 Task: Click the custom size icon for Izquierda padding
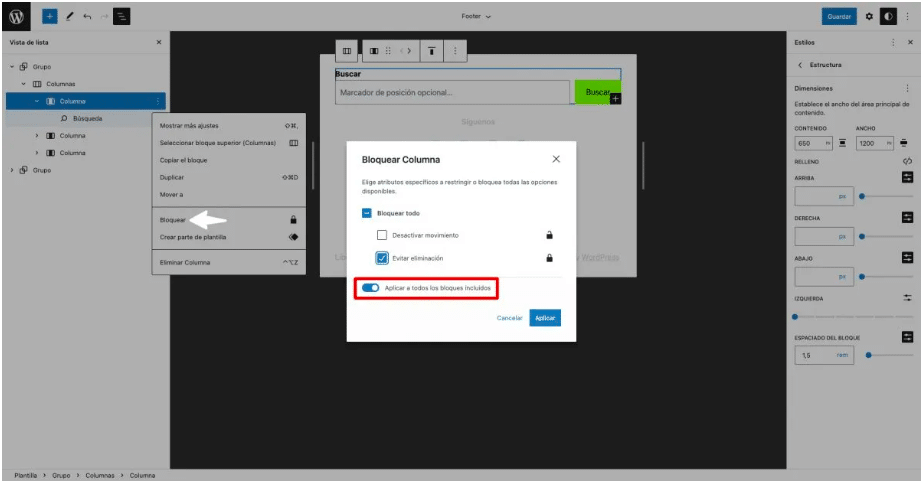pyautogui.click(x=907, y=298)
